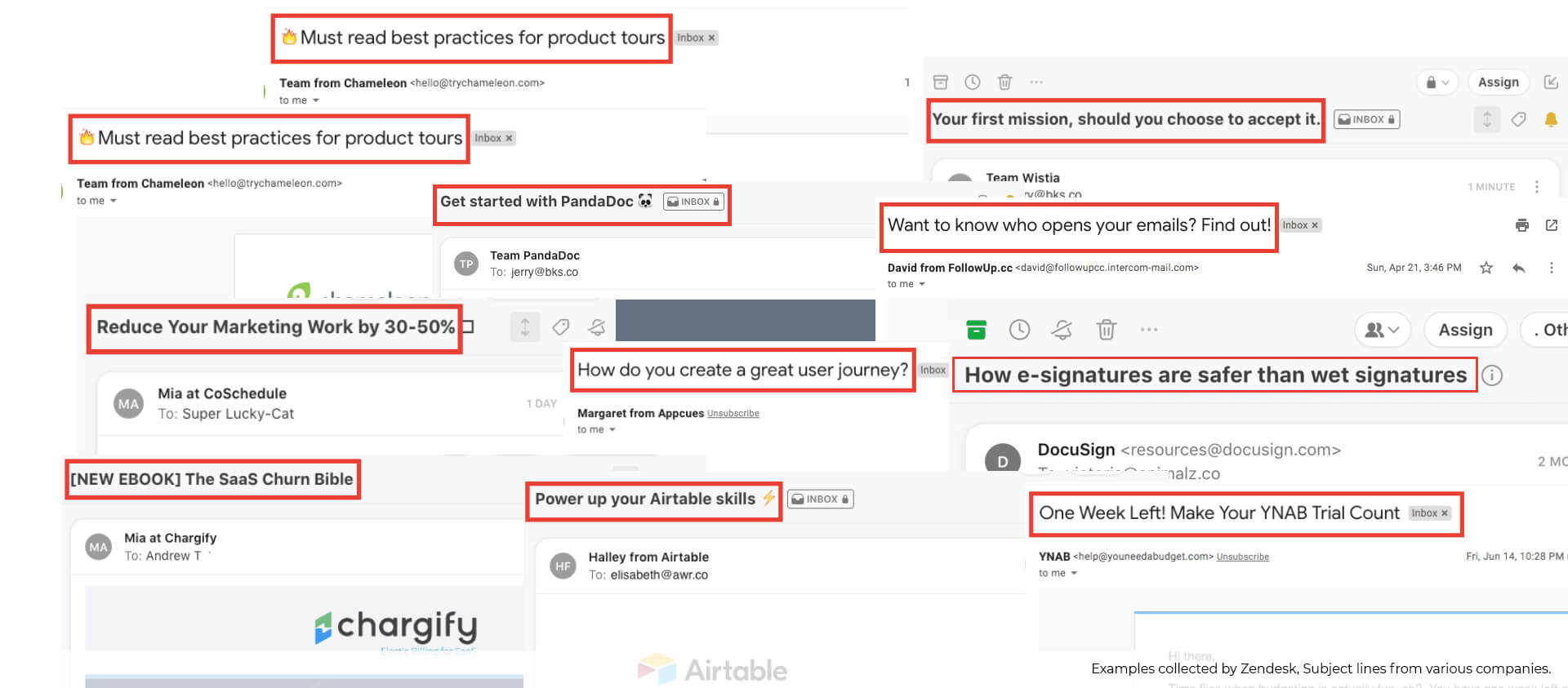Click the info icon next to the e-signatures subject
This screenshot has width=1568, height=688.
(1492, 375)
